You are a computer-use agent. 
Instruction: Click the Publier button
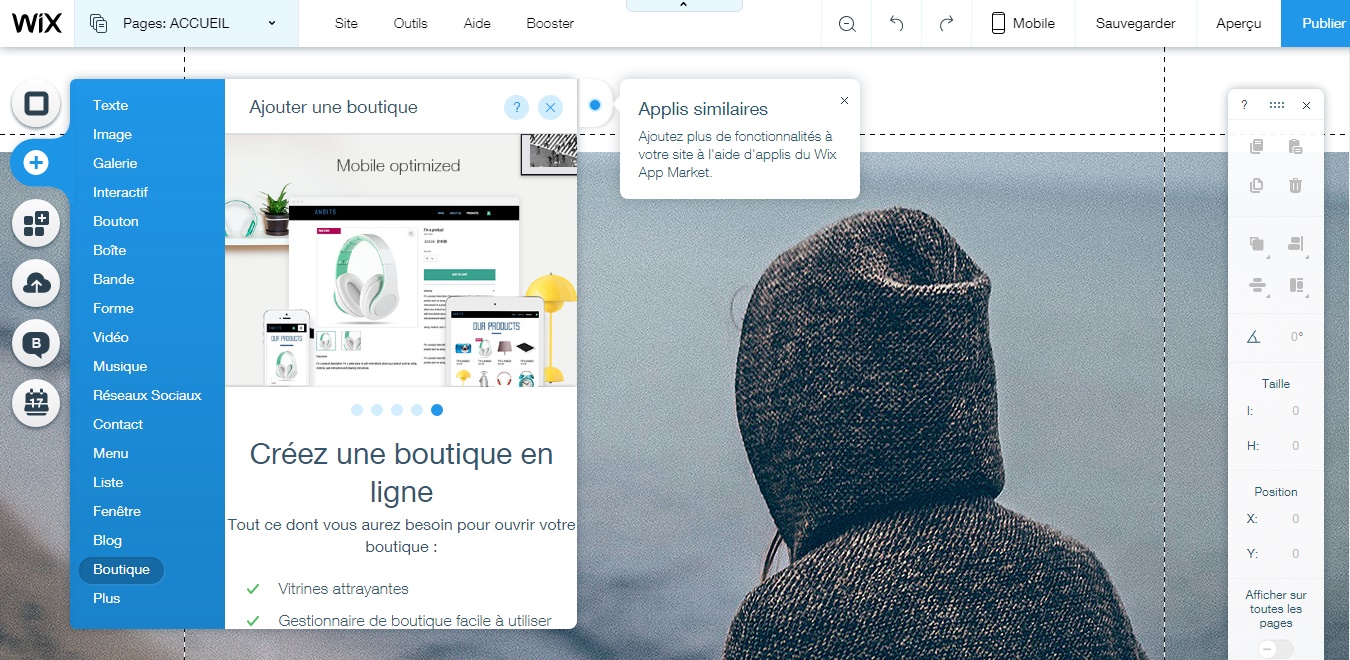pyautogui.click(x=1322, y=23)
